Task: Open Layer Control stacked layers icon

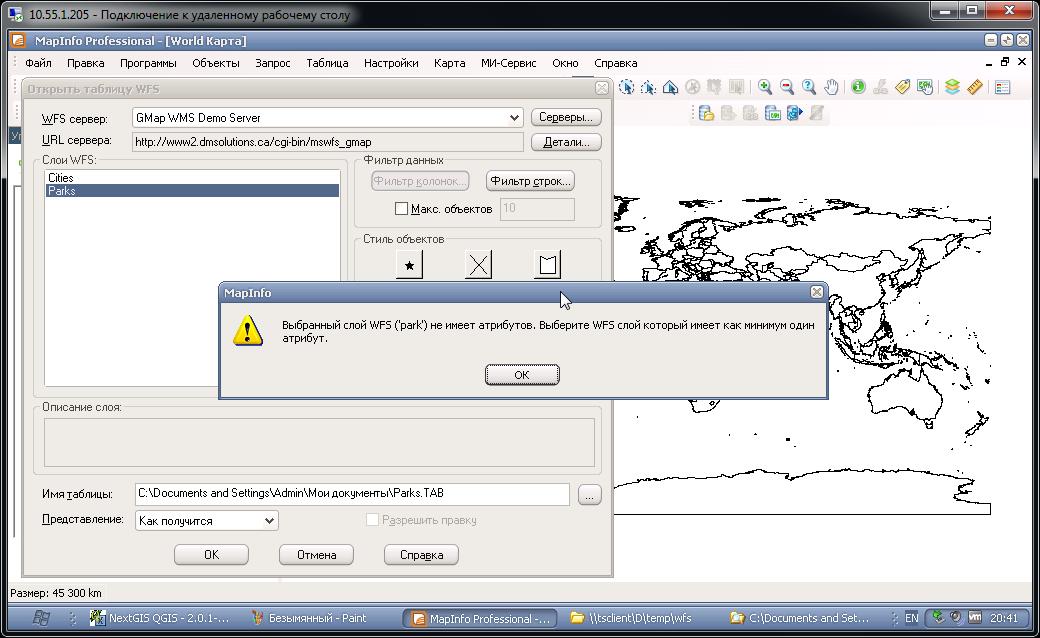Action: 952,87
